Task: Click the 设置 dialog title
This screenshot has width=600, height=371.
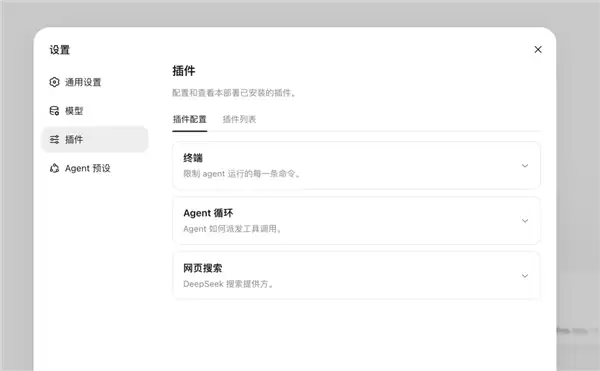Action: pos(60,50)
